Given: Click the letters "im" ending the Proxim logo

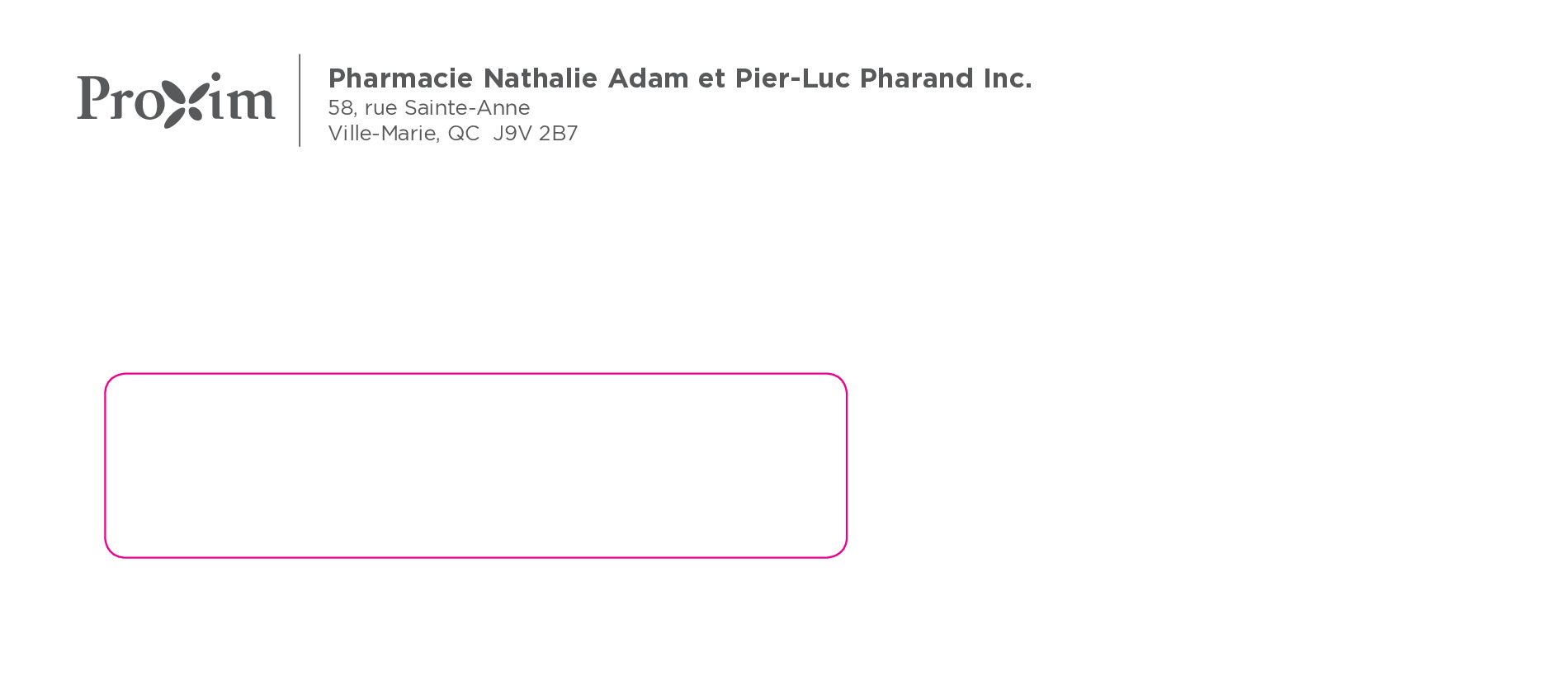Looking at the screenshot, I should [241, 99].
